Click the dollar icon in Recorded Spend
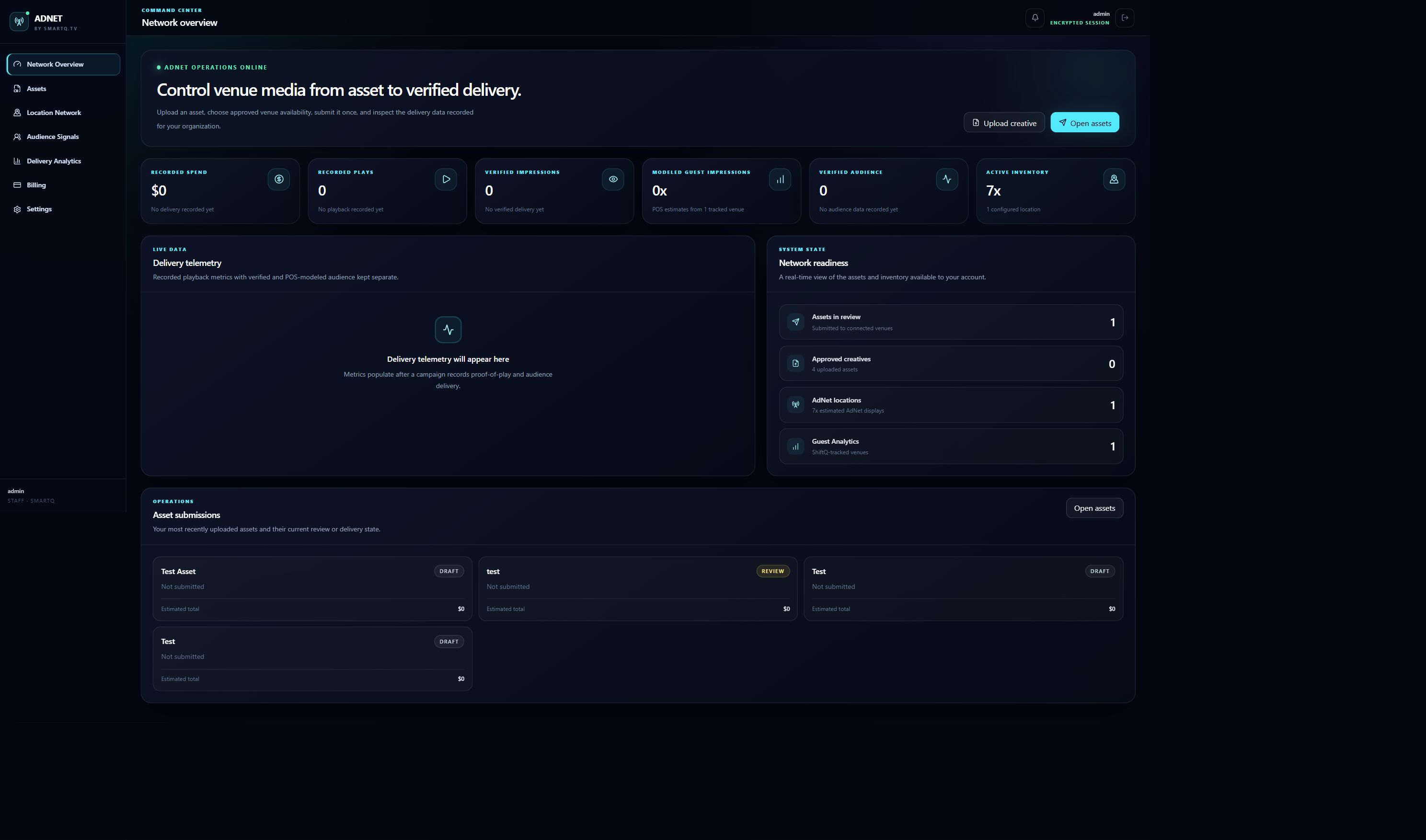The height and width of the screenshot is (840, 1426). click(x=279, y=179)
